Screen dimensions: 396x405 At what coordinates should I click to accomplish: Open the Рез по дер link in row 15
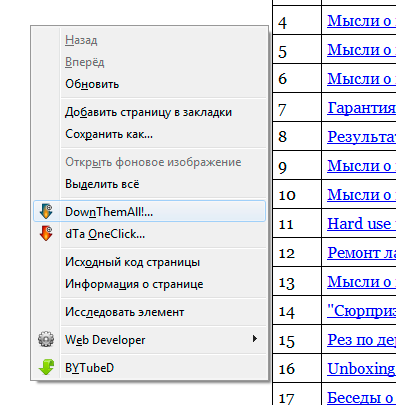(361, 340)
